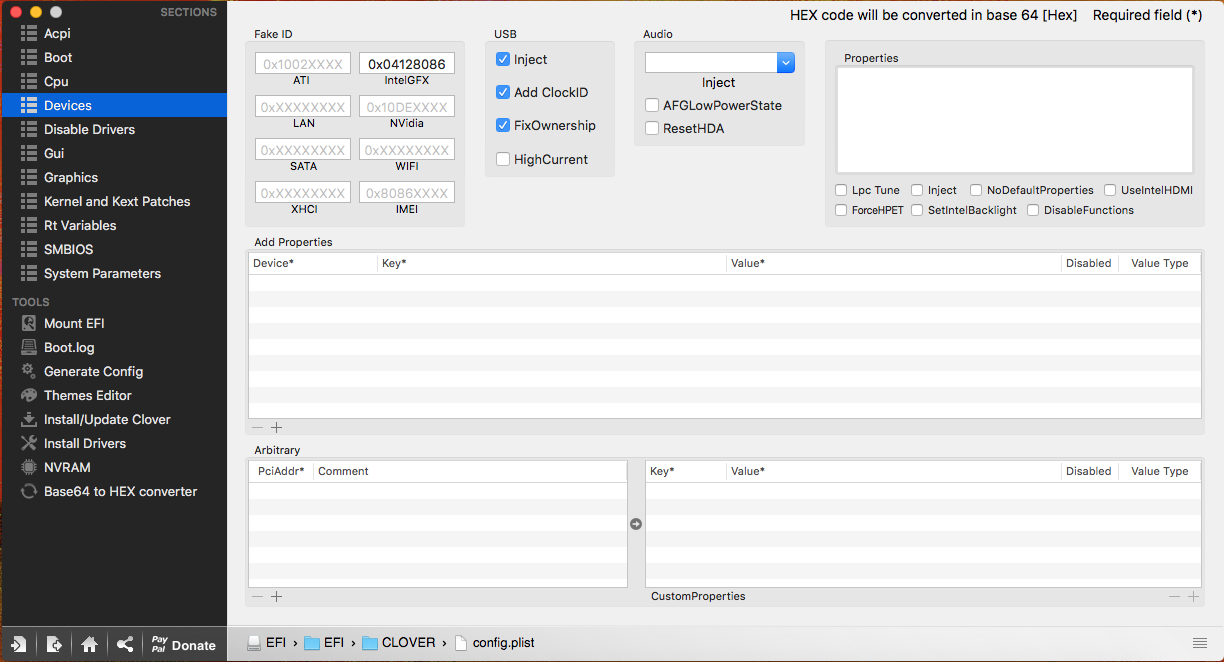Click the arrow button between Arbitrary tables
The image size is (1224, 662).
636,524
